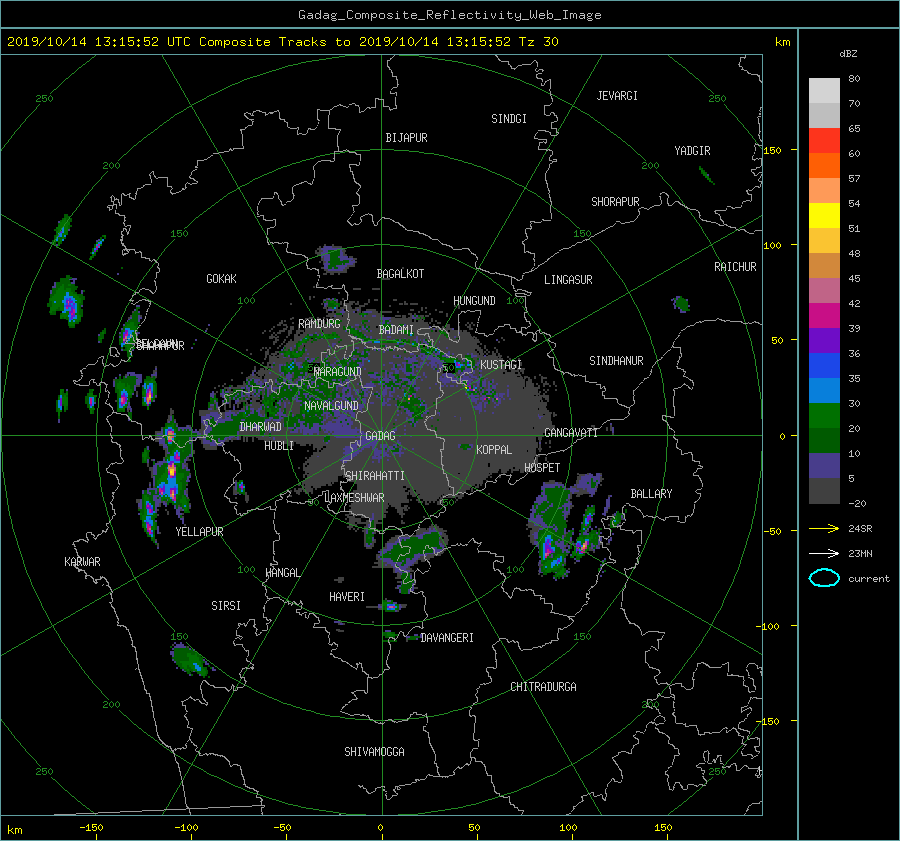Click the HUNGUND town label
Viewport: 900px width, 841px height.
(474, 301)
